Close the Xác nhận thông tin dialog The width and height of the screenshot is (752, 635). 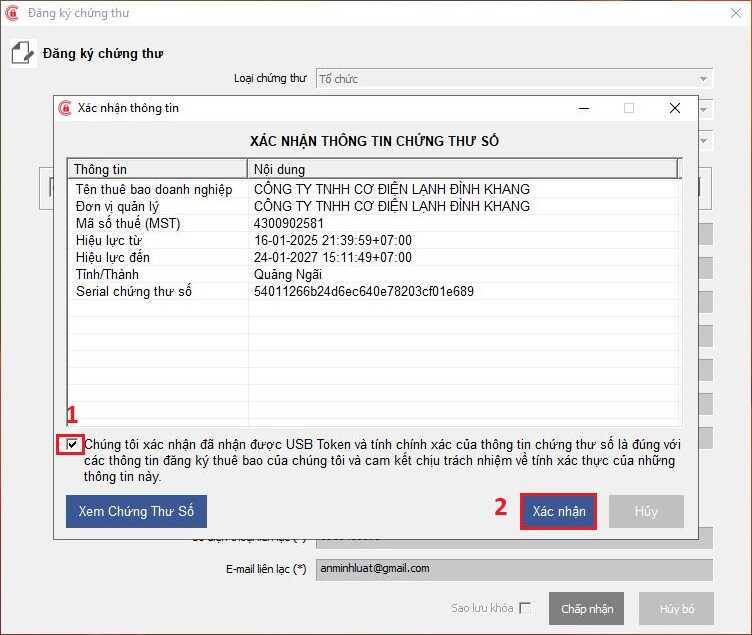(675, 108)
